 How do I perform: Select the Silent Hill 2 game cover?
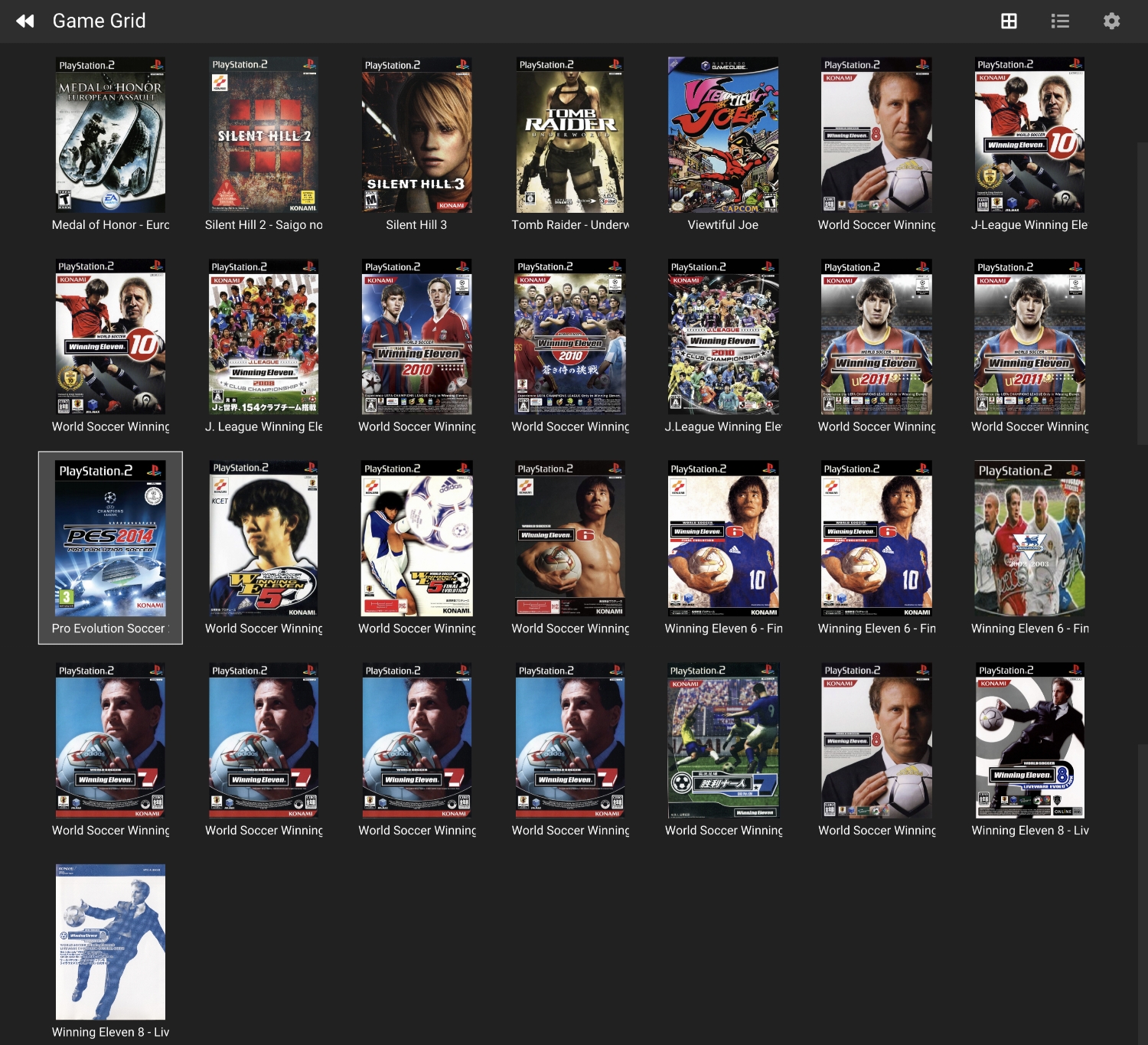(x=264, y=135)
